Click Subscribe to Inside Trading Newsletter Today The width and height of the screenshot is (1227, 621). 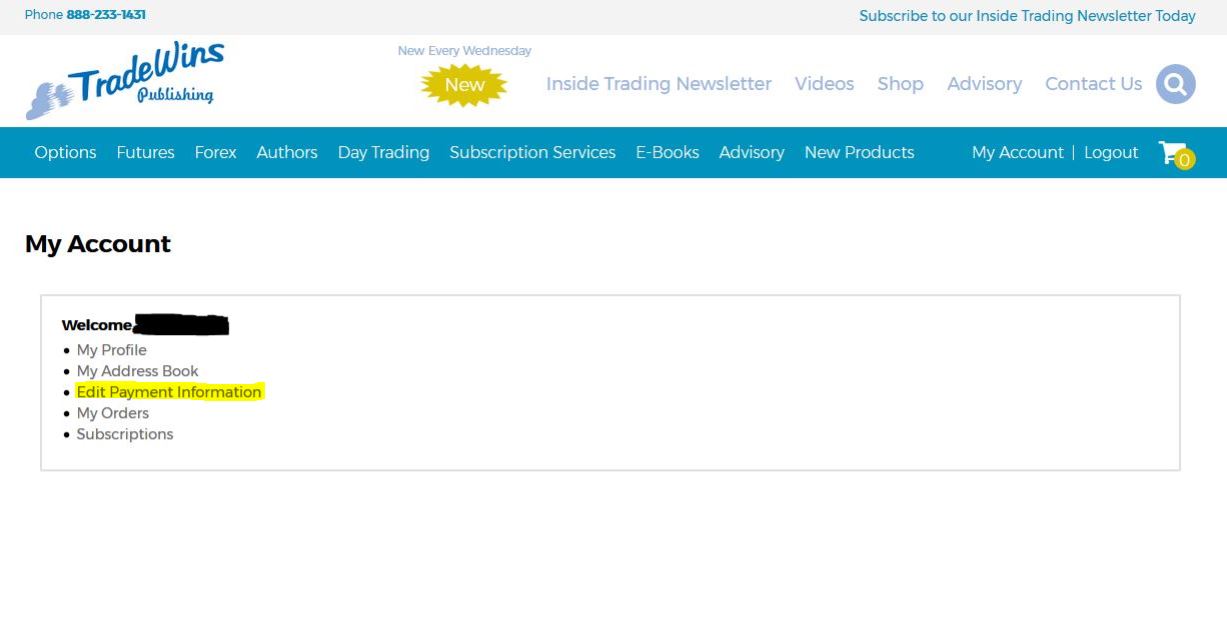[1027, 16]
